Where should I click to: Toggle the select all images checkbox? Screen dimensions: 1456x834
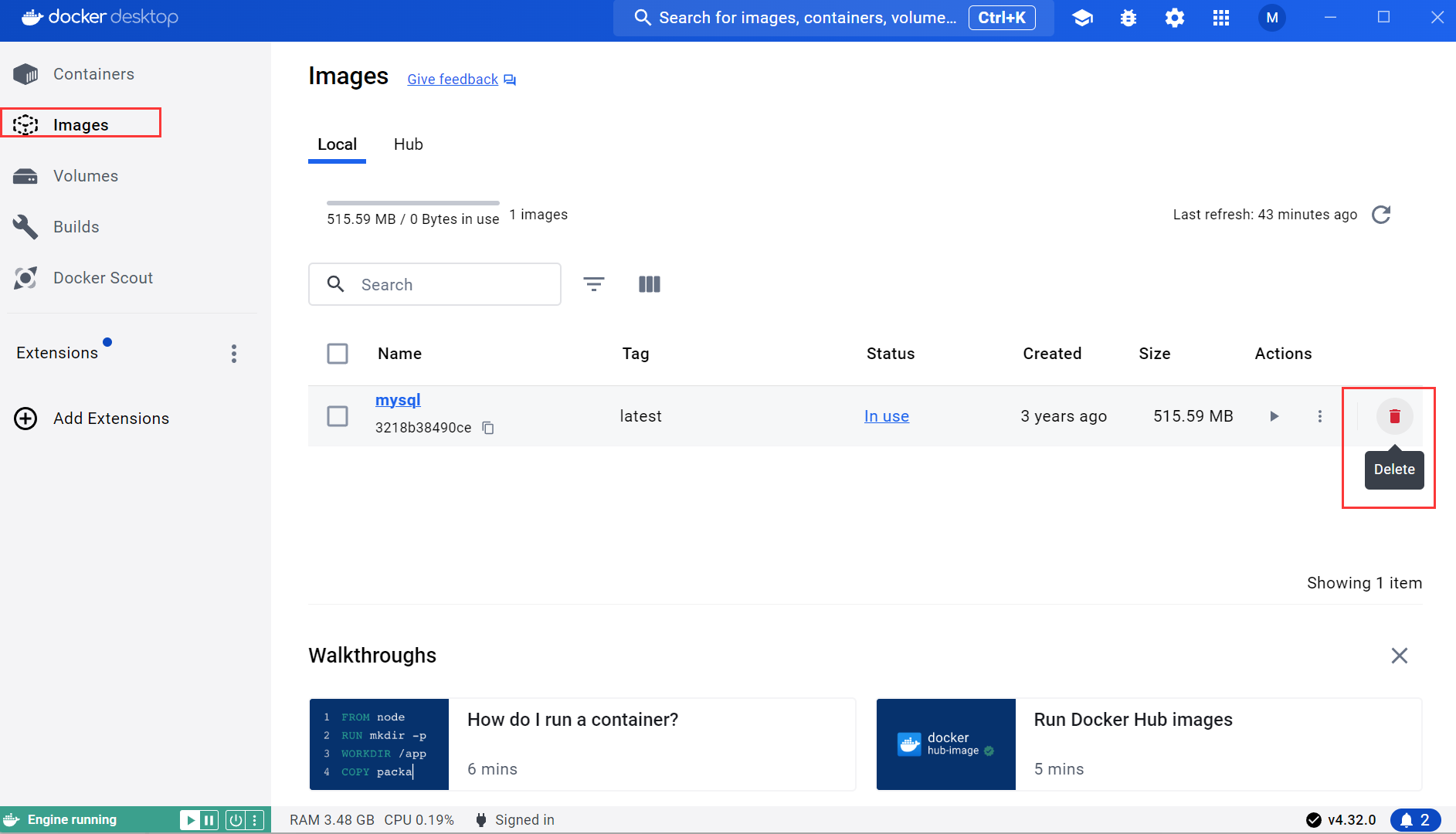point(338,354)
